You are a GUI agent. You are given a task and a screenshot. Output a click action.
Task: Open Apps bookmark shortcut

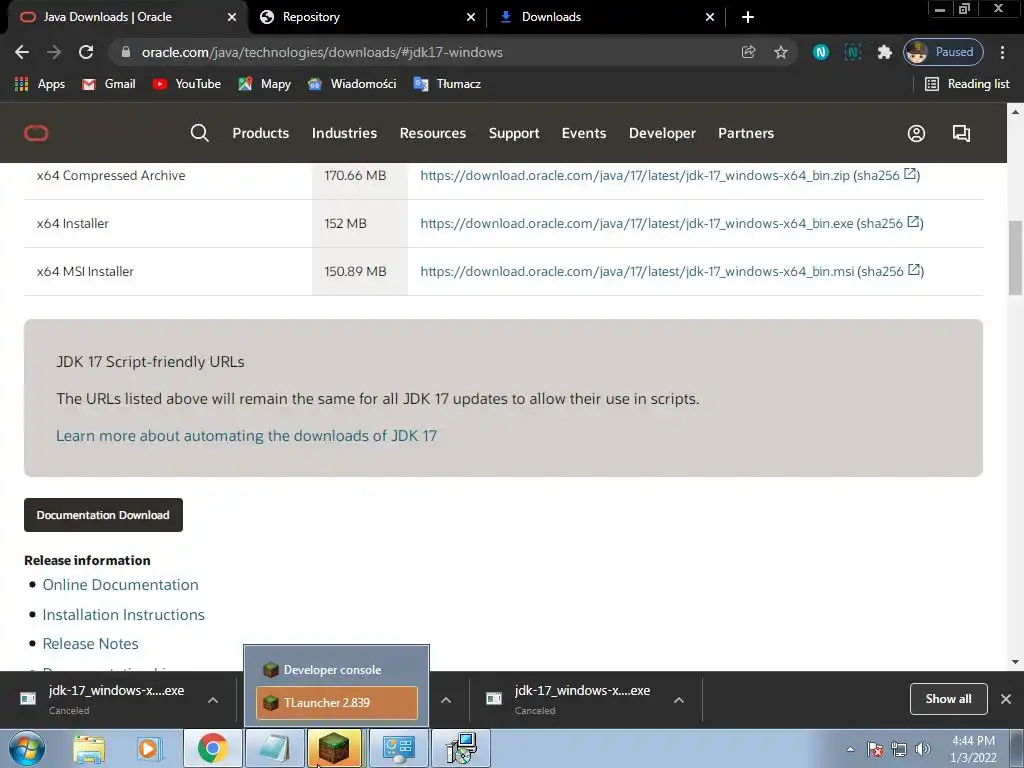(40, 84)
